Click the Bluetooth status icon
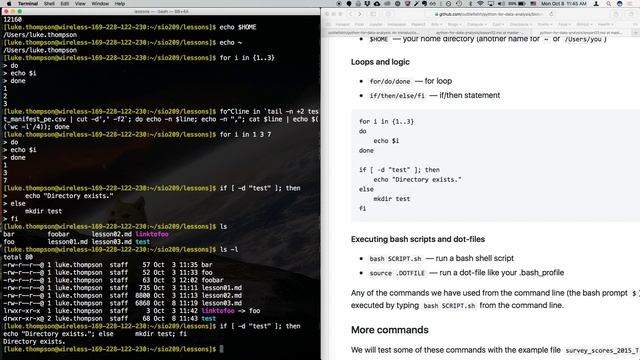The width and height of the screenshot is (640, 360). [471, 4]
